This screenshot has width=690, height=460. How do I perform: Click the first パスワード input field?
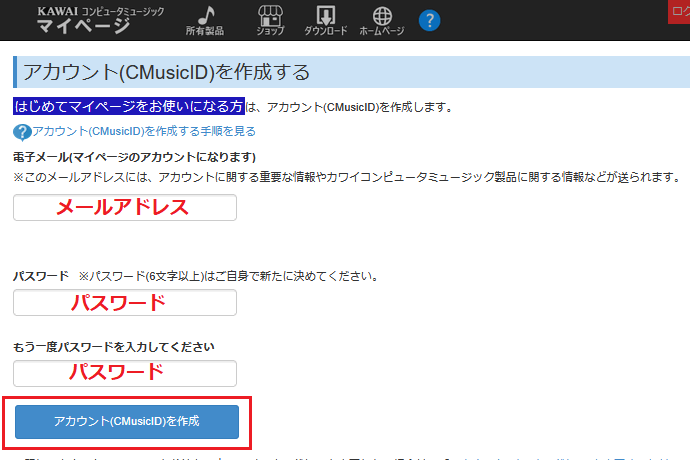(125, 302)
